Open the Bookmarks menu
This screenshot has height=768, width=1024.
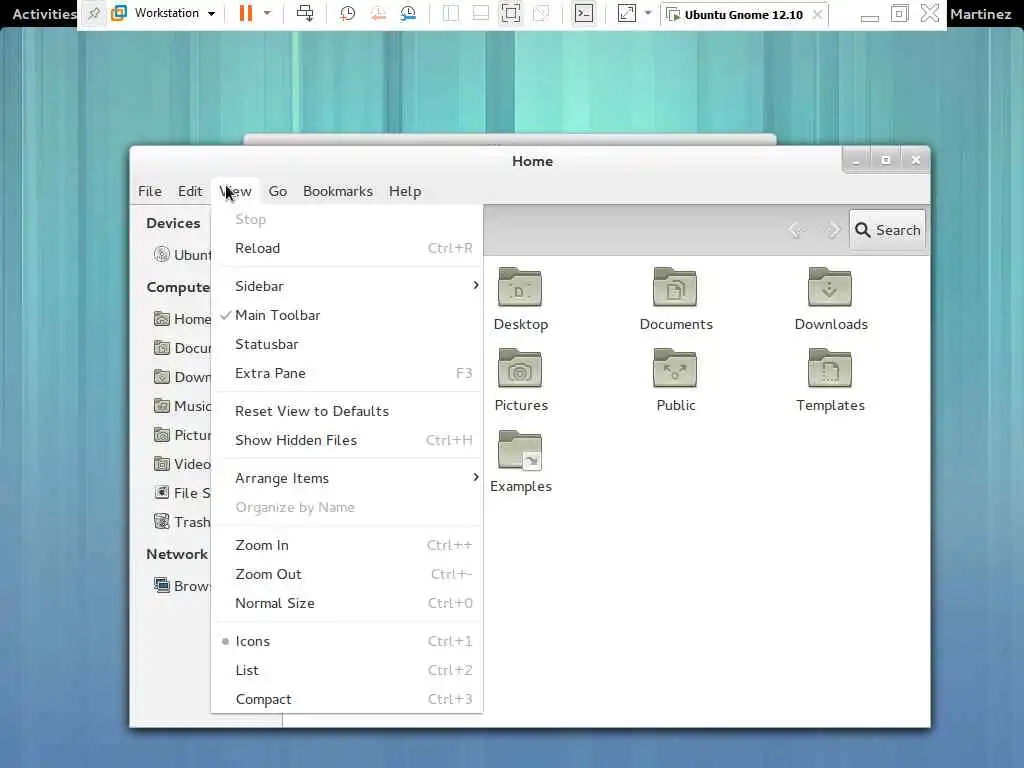pos(338,191)
